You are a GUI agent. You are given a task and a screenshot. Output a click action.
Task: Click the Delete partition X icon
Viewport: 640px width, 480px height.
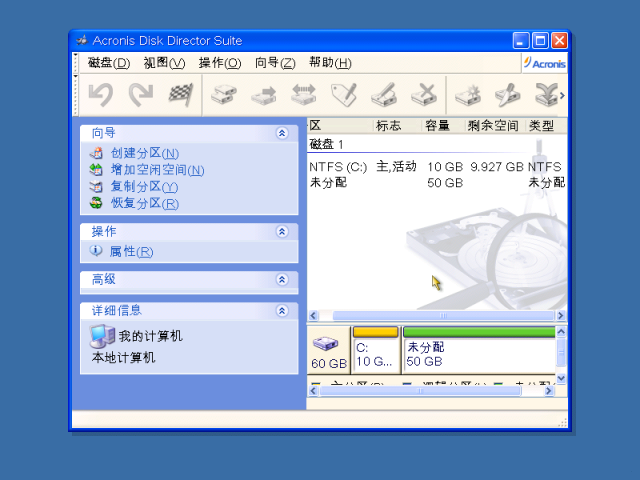pyautogui.click(x=424, y=95)
